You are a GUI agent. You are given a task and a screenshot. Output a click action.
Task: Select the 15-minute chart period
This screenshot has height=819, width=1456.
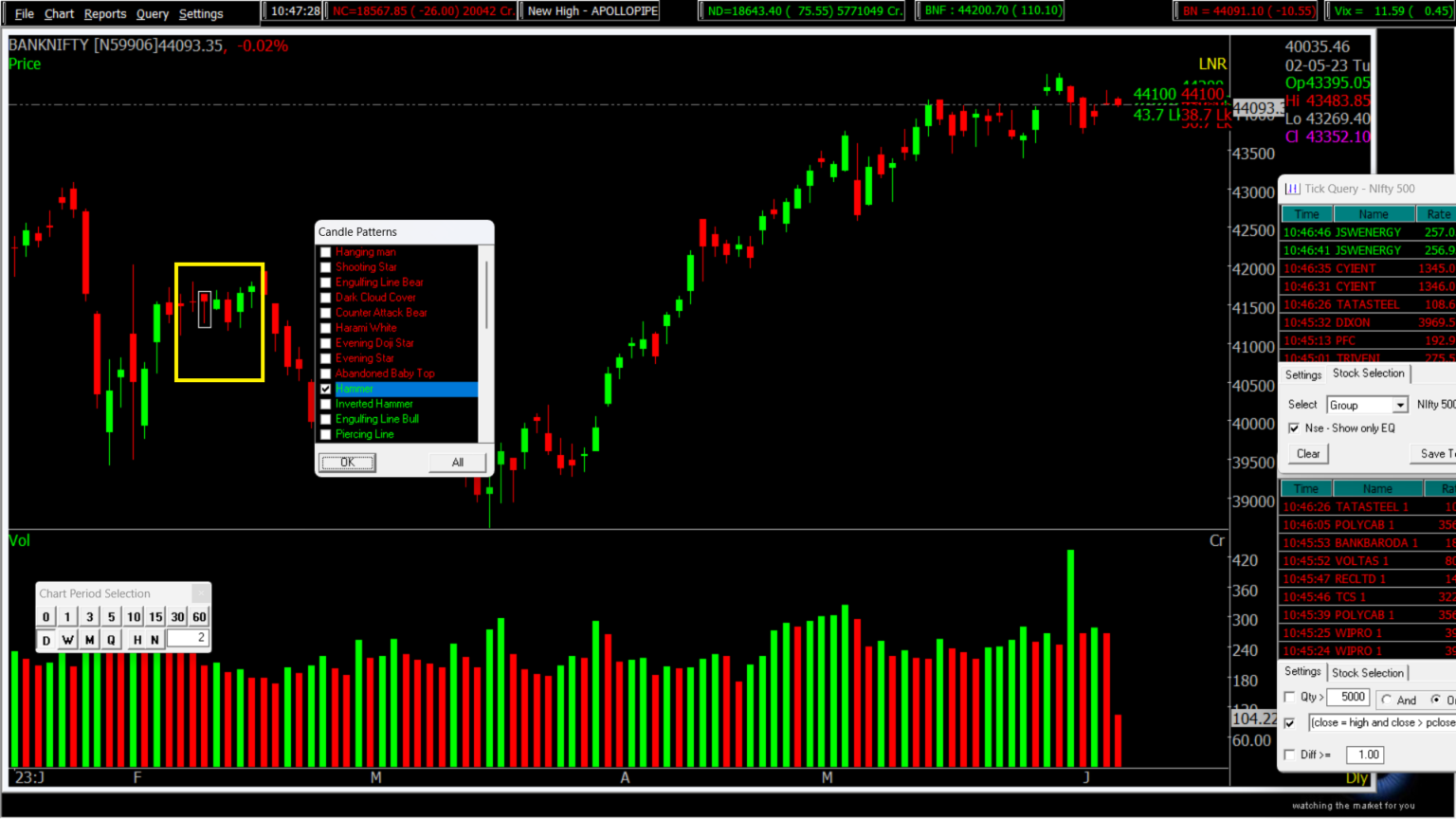[155, 616]
